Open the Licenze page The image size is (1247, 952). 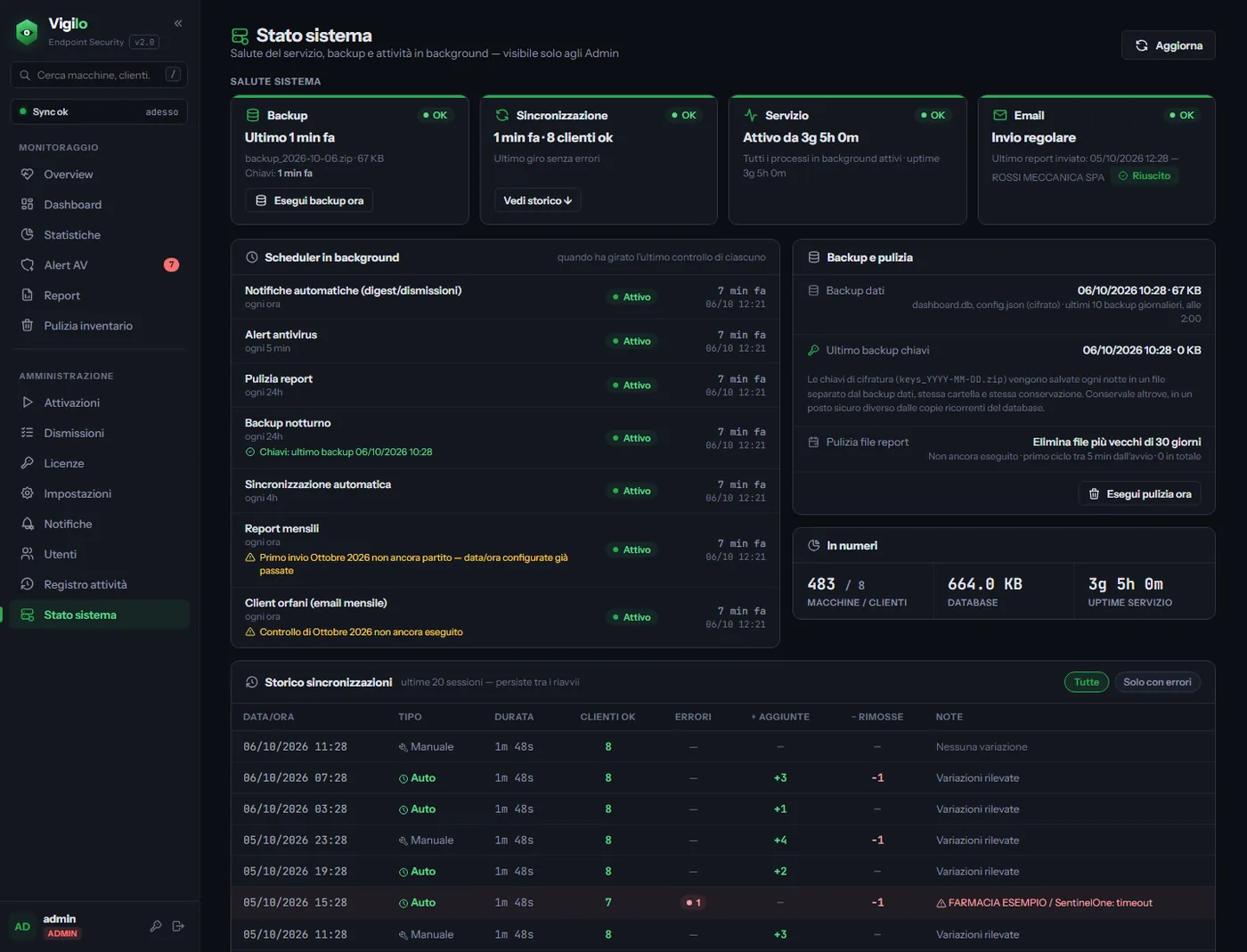click(99, 463)
